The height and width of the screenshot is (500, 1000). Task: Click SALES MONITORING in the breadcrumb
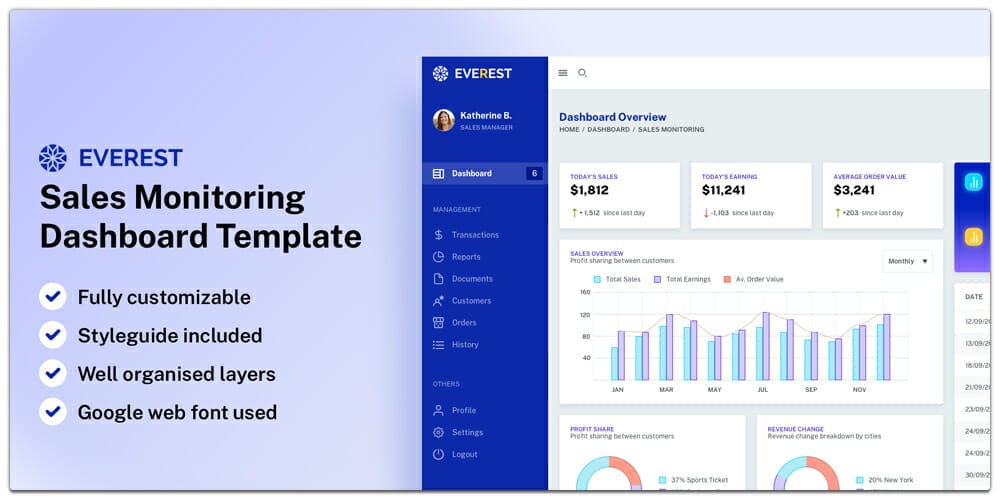(x=671, y=129)
